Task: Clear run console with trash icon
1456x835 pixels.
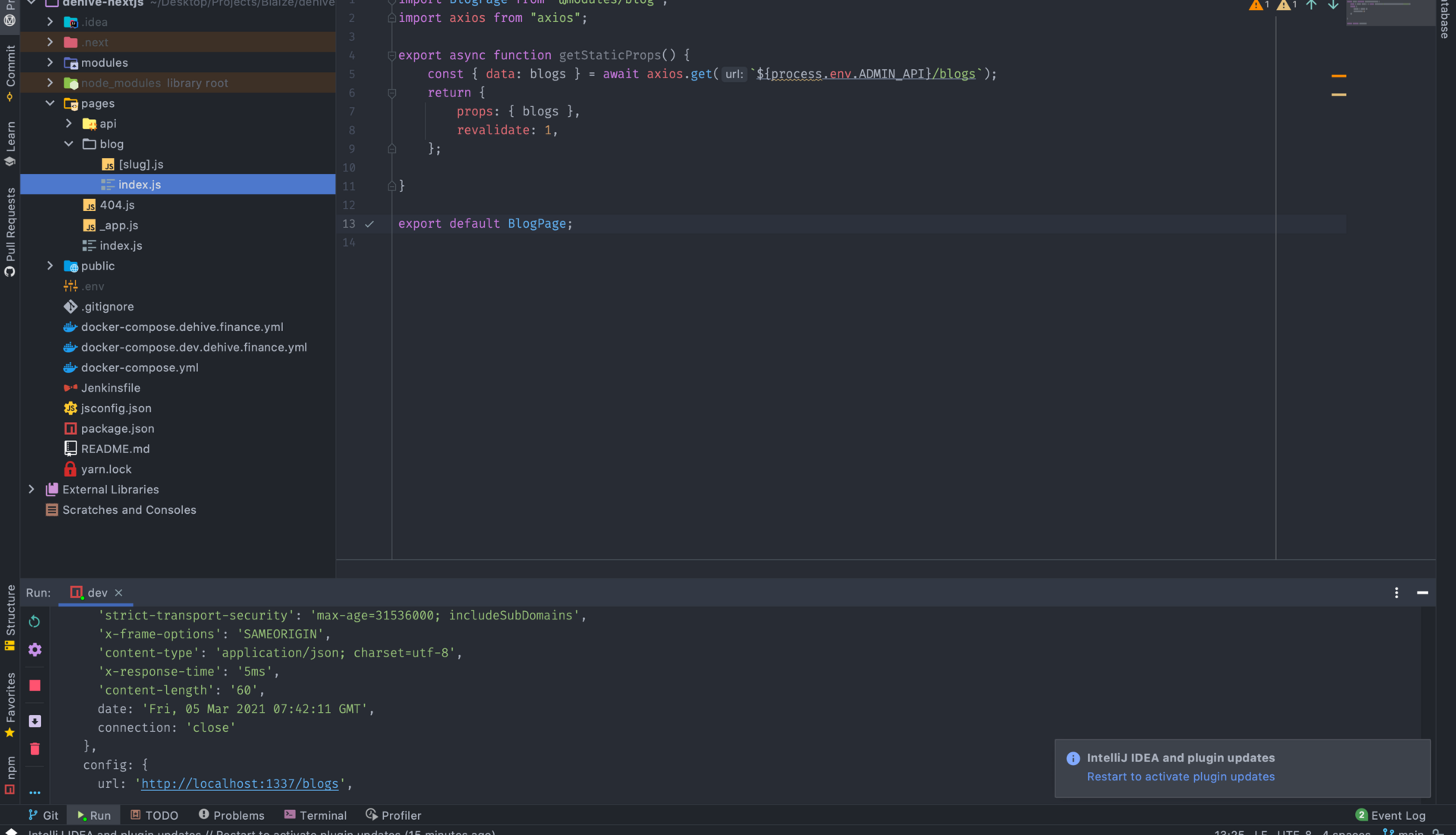Action: 35,749
